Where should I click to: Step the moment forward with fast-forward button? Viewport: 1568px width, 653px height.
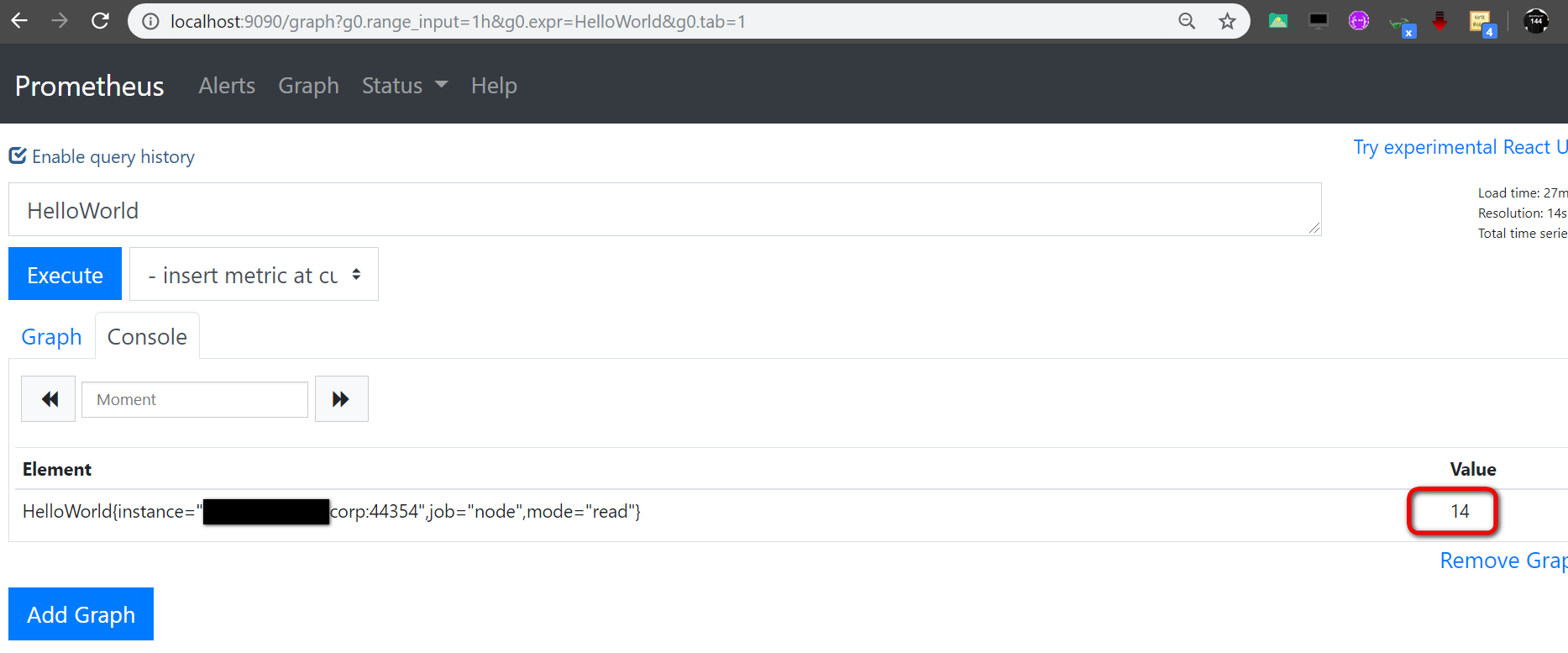point(341,399)
